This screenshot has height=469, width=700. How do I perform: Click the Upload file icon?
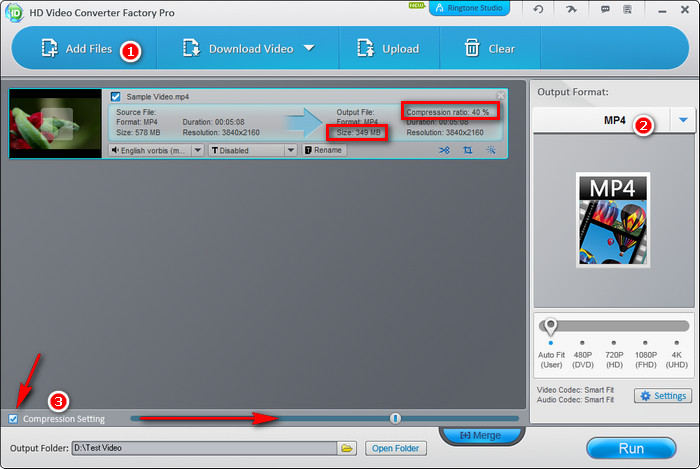pyautogui.click(x=366, y=48)
